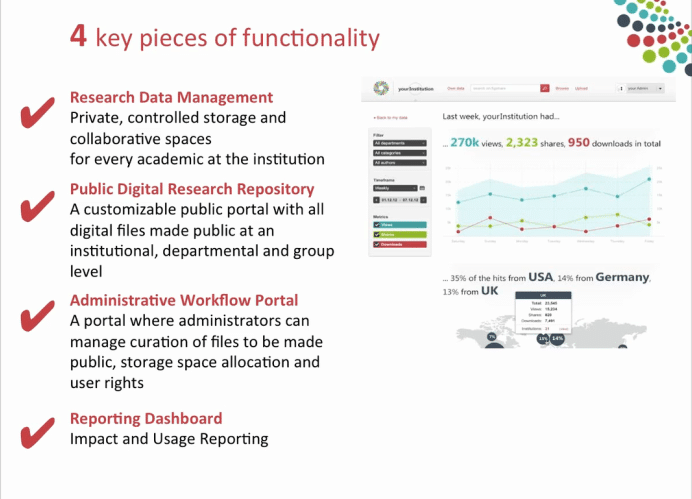Open the Upload nav link

pyautogui.click(x=581, y=88)
